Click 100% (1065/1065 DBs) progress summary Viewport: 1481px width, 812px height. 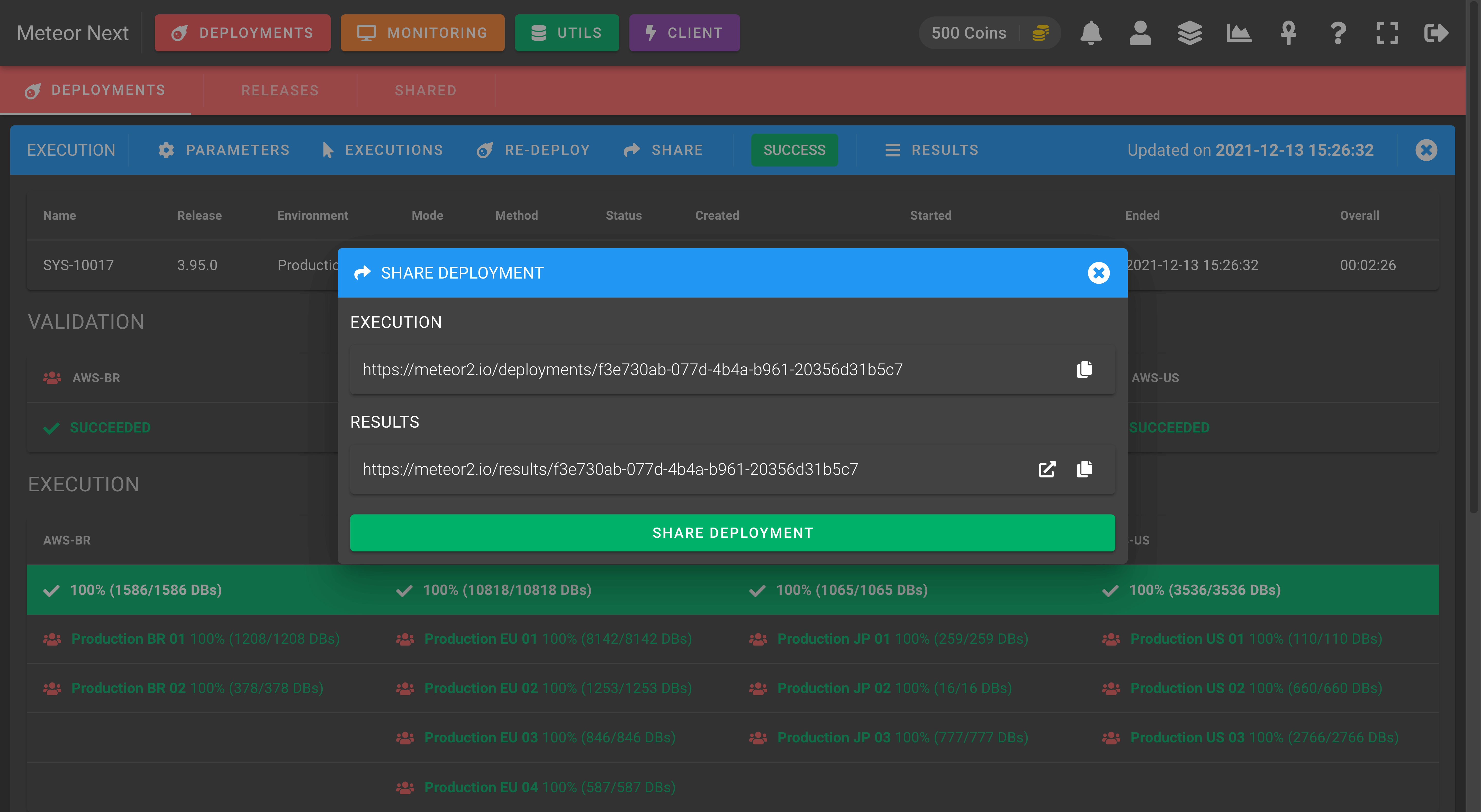852,590
